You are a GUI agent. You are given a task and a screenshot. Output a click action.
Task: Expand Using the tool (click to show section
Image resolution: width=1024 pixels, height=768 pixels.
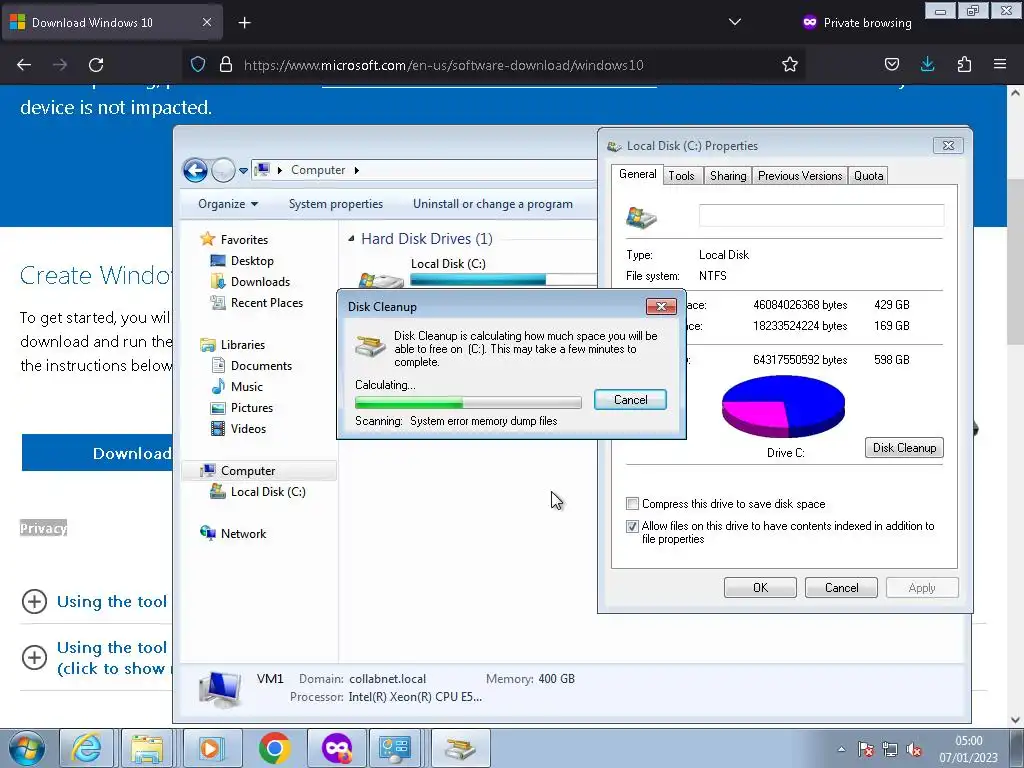35,657
